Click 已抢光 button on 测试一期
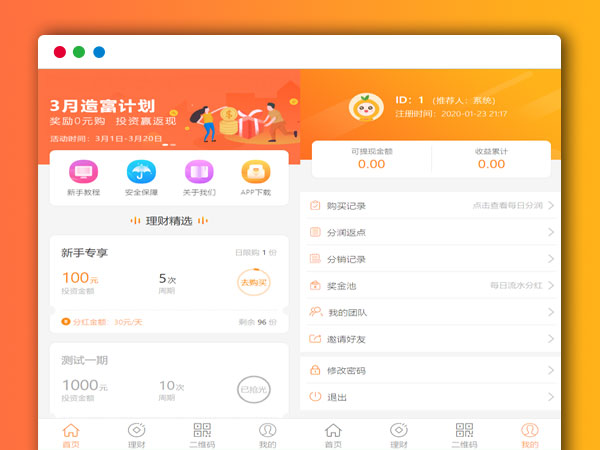 pos(254,390)
